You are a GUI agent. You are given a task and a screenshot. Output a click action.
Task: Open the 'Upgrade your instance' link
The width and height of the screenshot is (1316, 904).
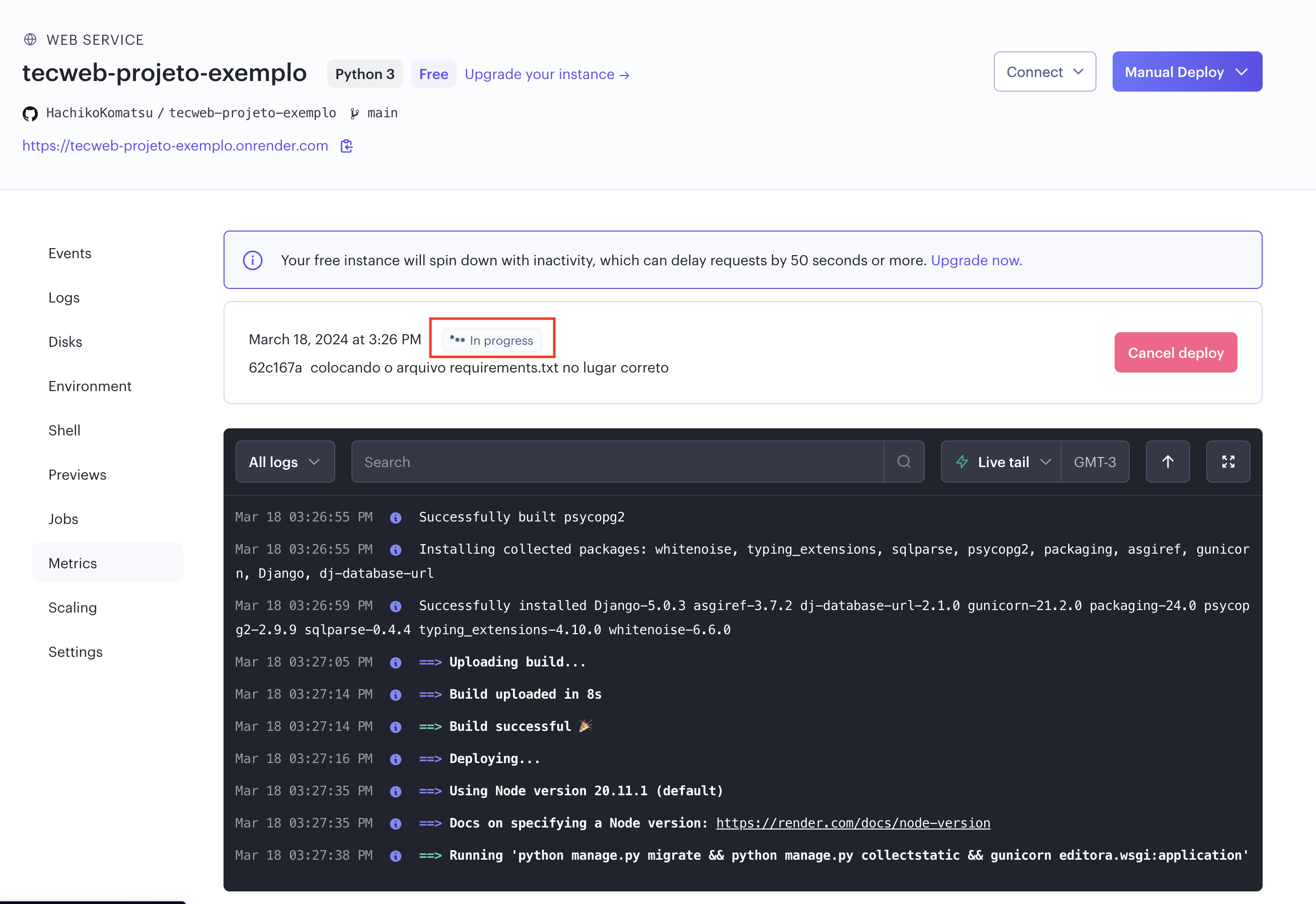[x=547, y=74]
